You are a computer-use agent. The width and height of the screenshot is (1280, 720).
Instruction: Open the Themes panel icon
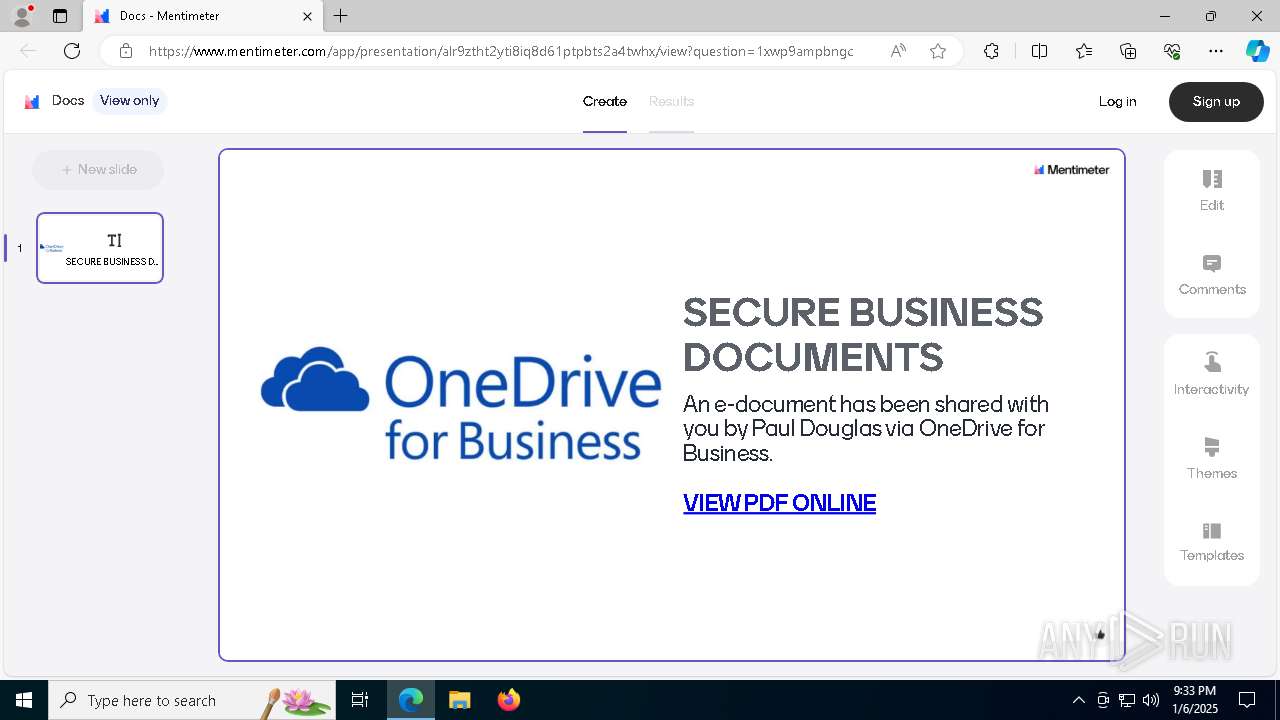coord(1212,447)
